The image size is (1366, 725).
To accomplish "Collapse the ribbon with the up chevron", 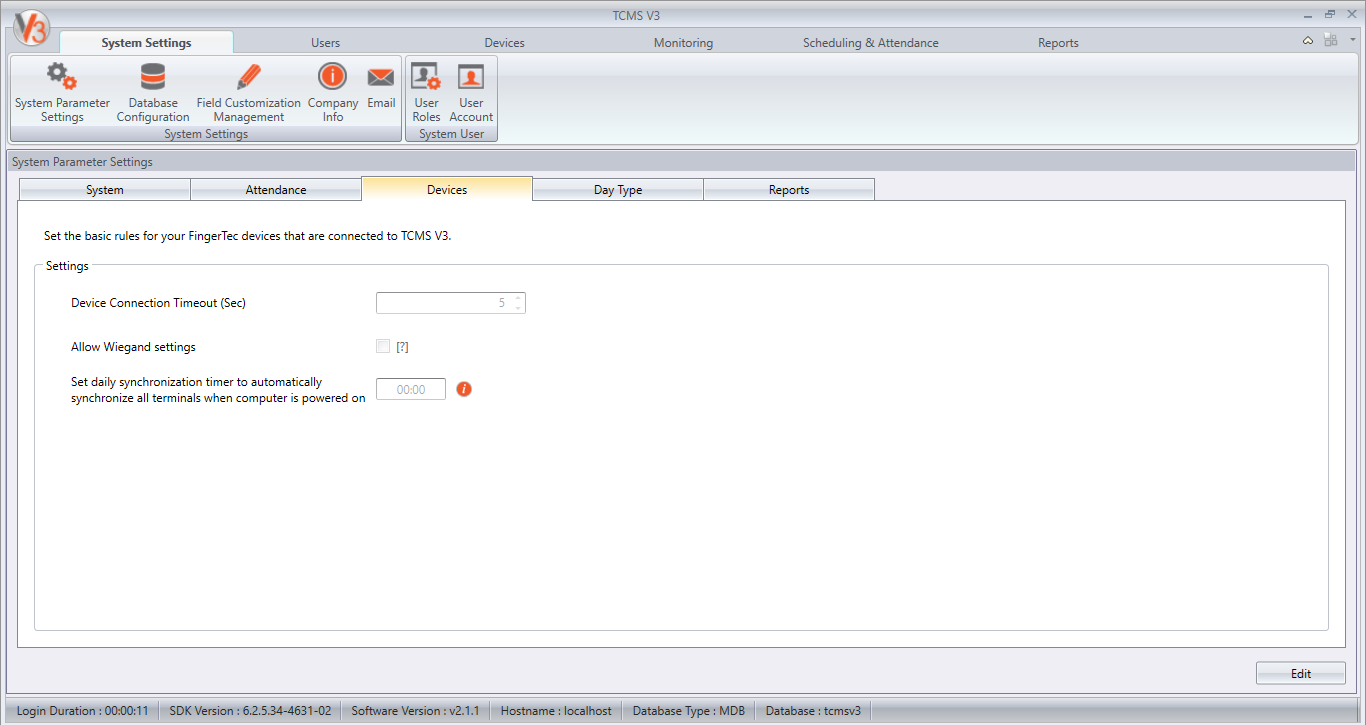I will click(x=1308, y=41).
